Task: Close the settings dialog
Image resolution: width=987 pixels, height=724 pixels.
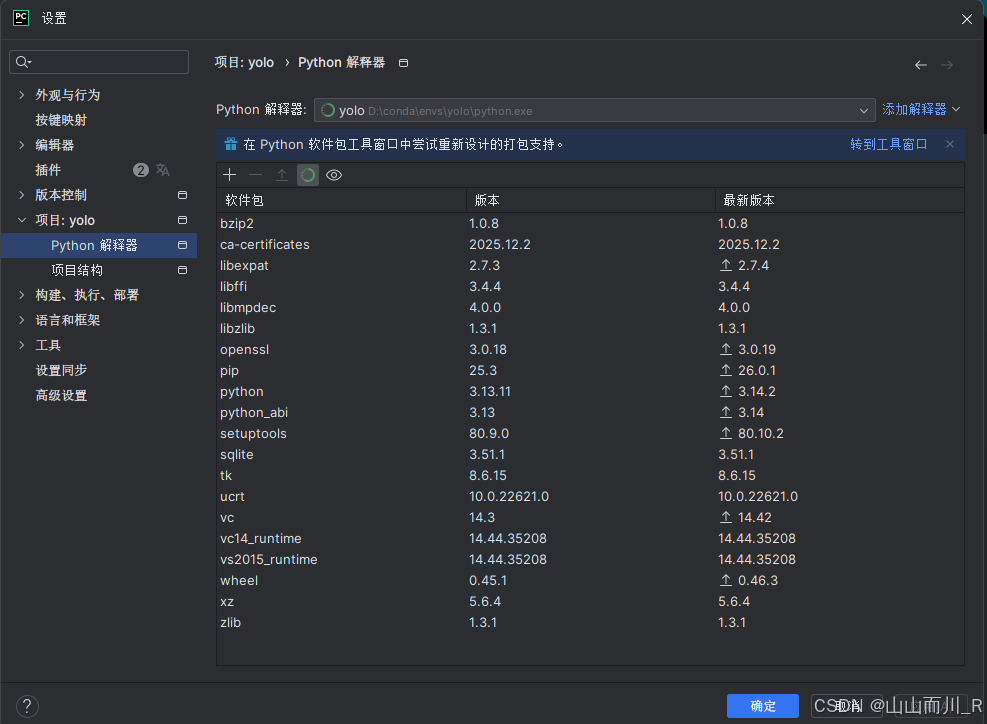Action: [967, 19]
